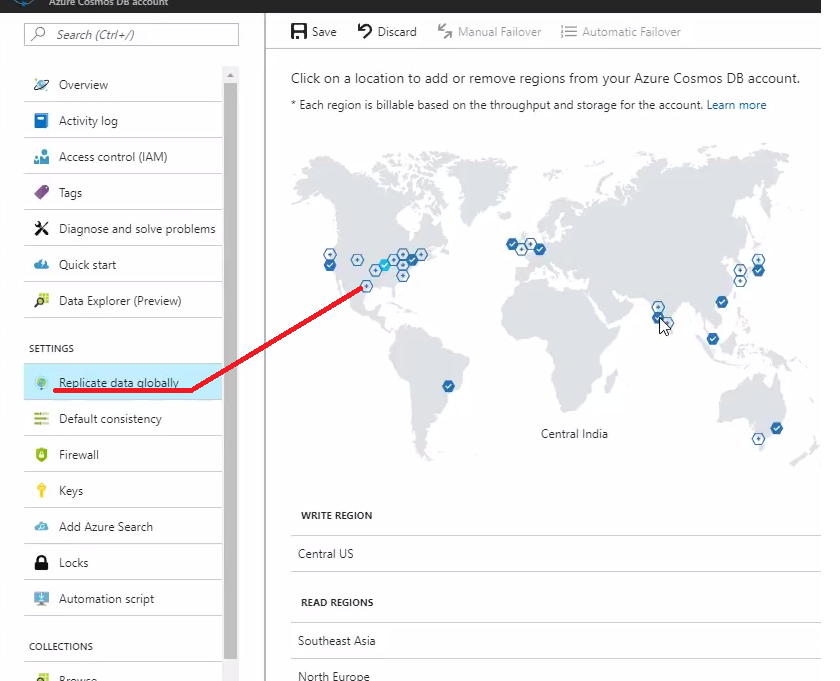Click the Locks padlock icon
Image resolution: width=840 pixels, height=681 pixels.
41,562
